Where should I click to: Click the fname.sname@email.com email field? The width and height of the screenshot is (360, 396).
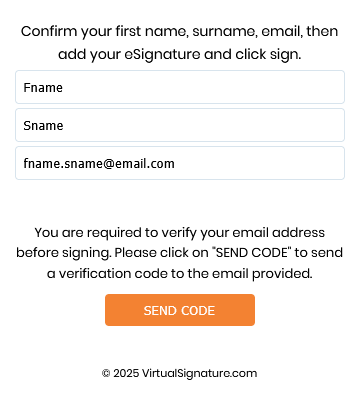pyautogui.click(x=180, y=163)
